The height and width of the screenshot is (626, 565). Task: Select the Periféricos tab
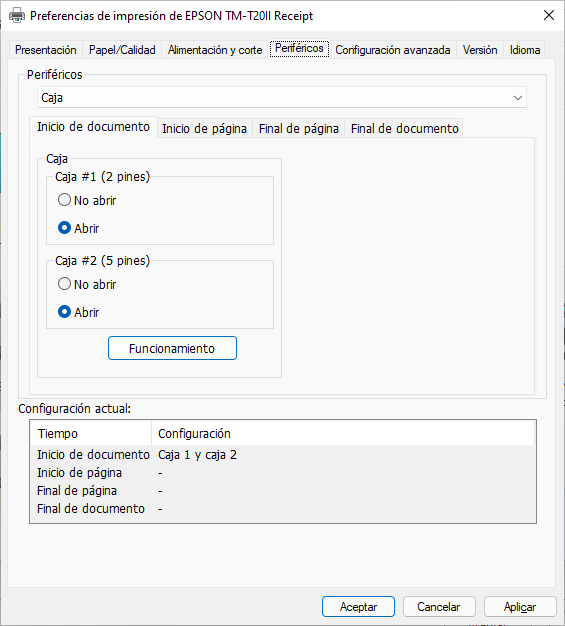pyautogui.click(x=299, y=48)
